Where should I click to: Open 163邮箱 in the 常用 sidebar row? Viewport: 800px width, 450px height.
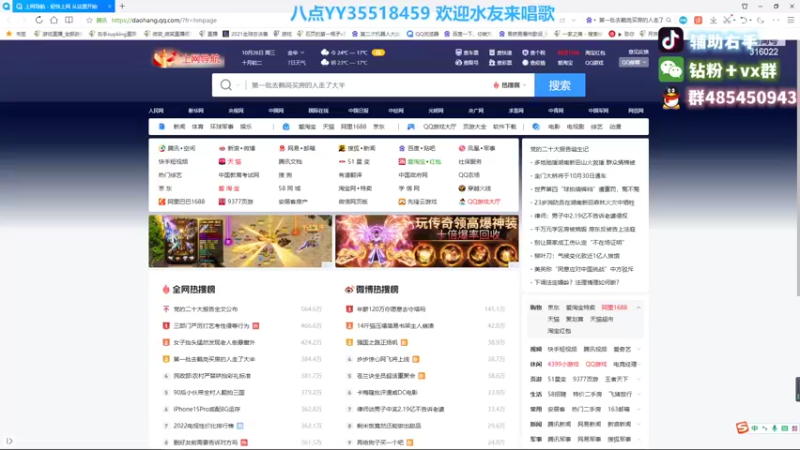(618, 409)
